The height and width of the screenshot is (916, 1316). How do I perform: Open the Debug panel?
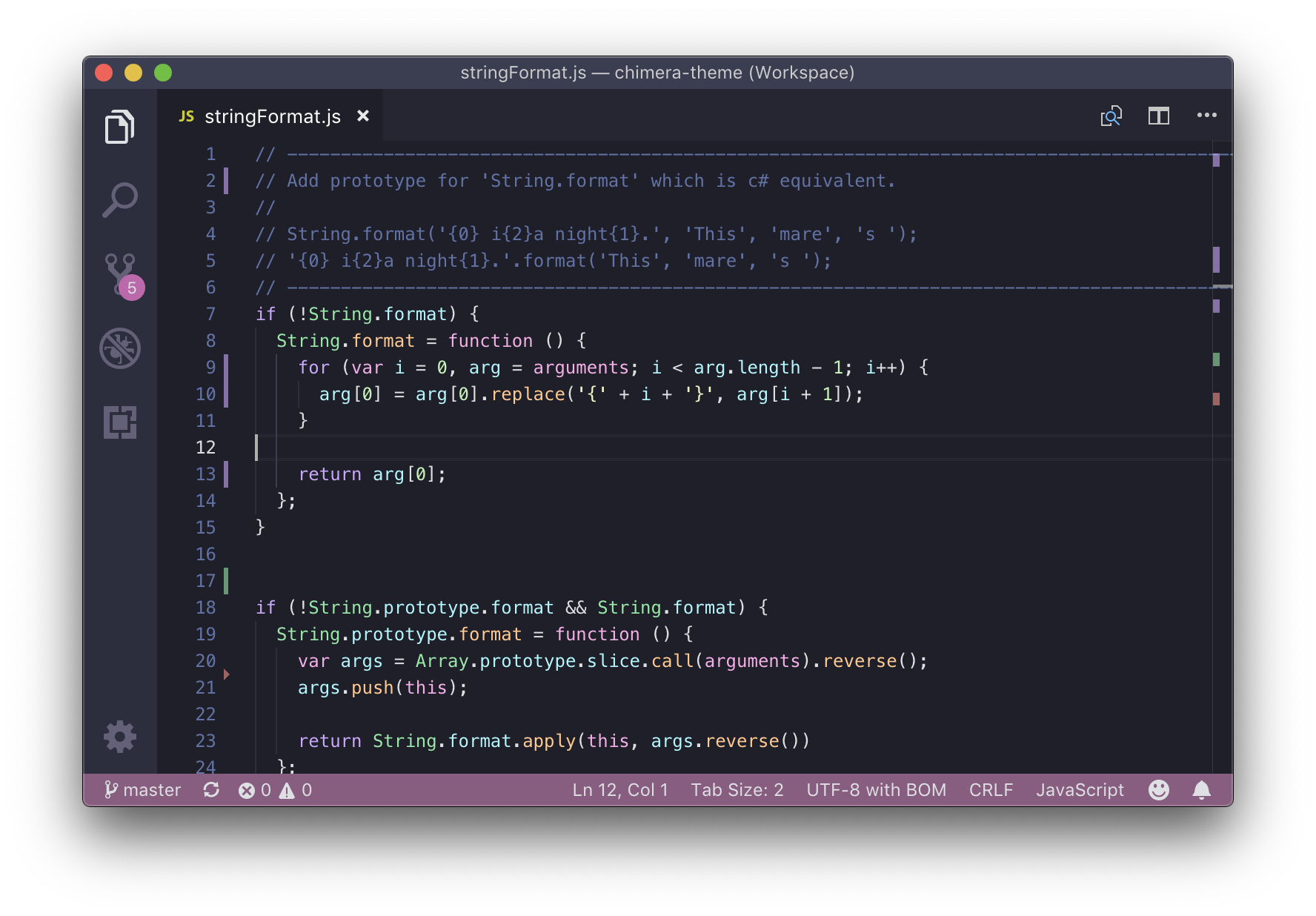[120, 348]
